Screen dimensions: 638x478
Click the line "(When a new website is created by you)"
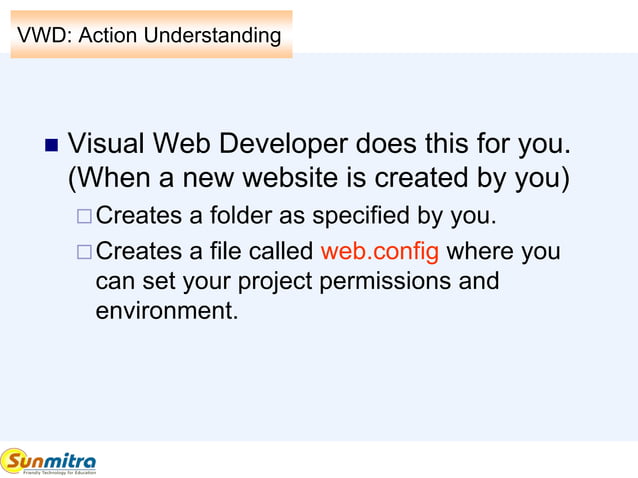319,178
